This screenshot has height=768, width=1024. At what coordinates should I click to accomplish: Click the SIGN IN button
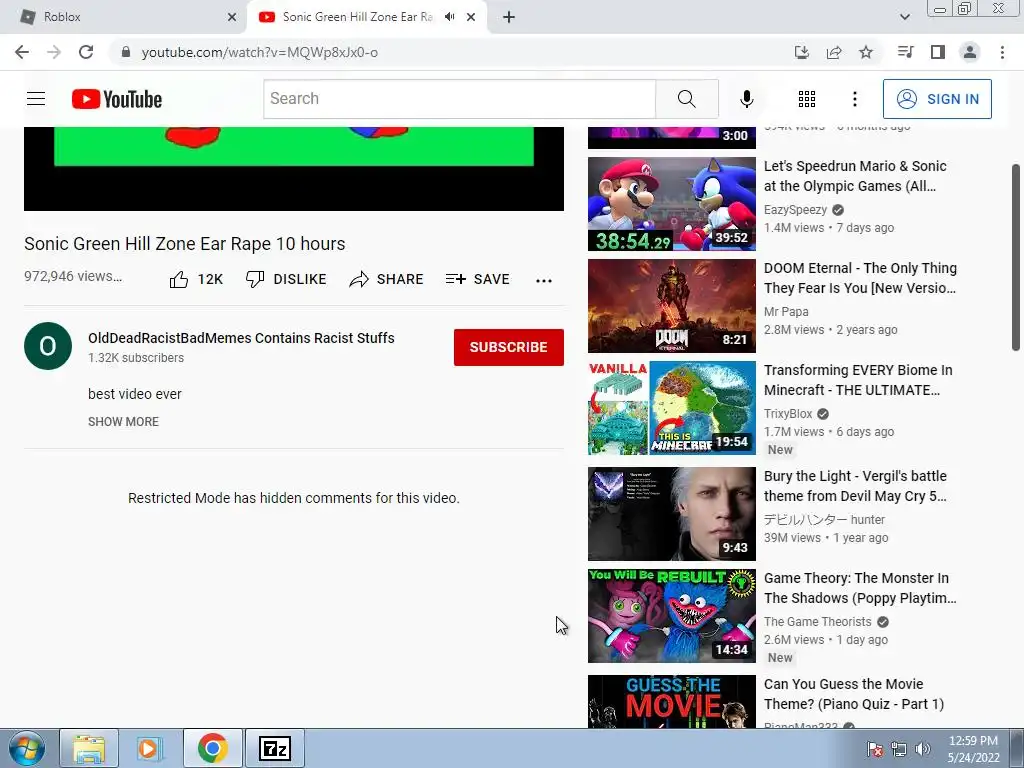coord(937,99)
